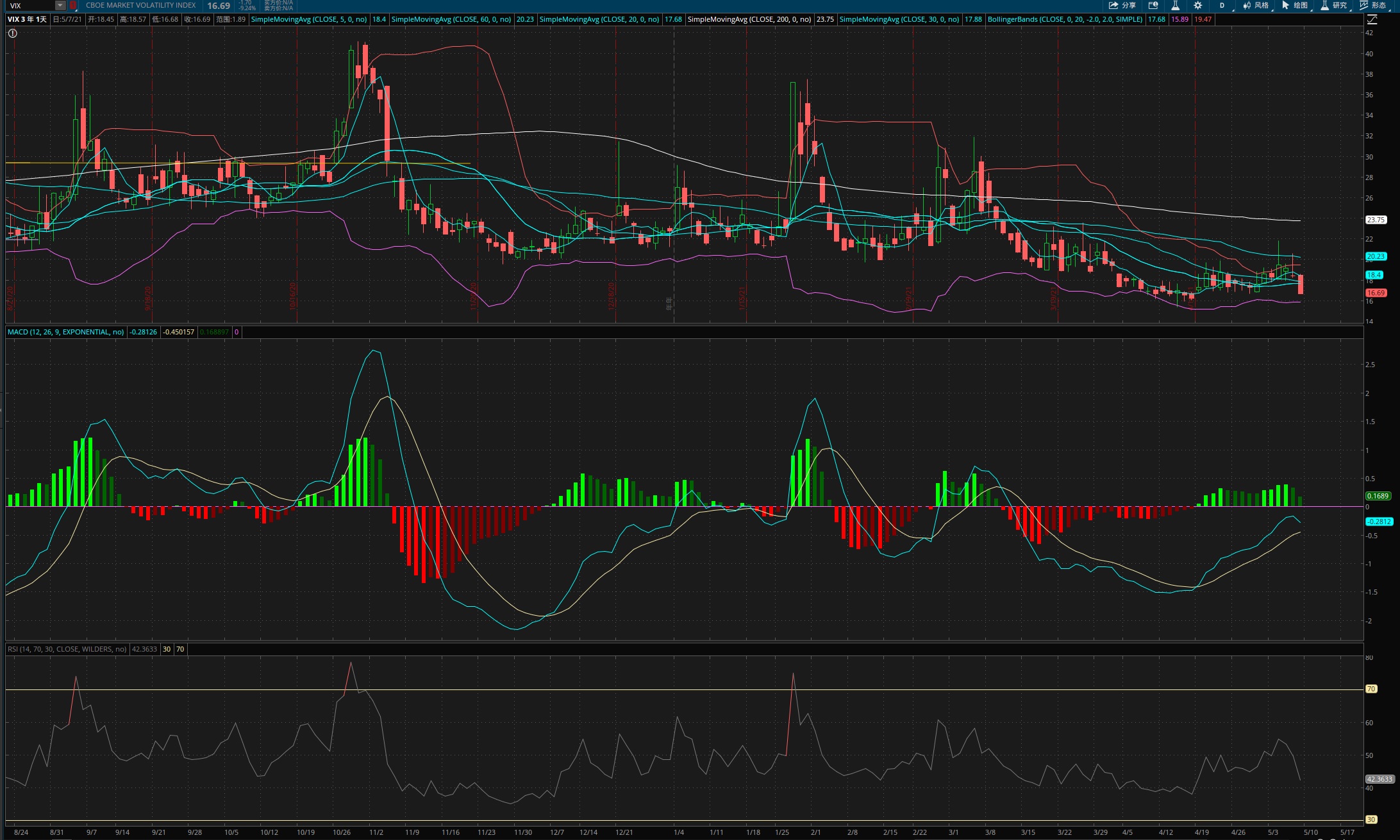Click the exclamation info icon on chart
The image size is (1400, 840).
point(13,33)
